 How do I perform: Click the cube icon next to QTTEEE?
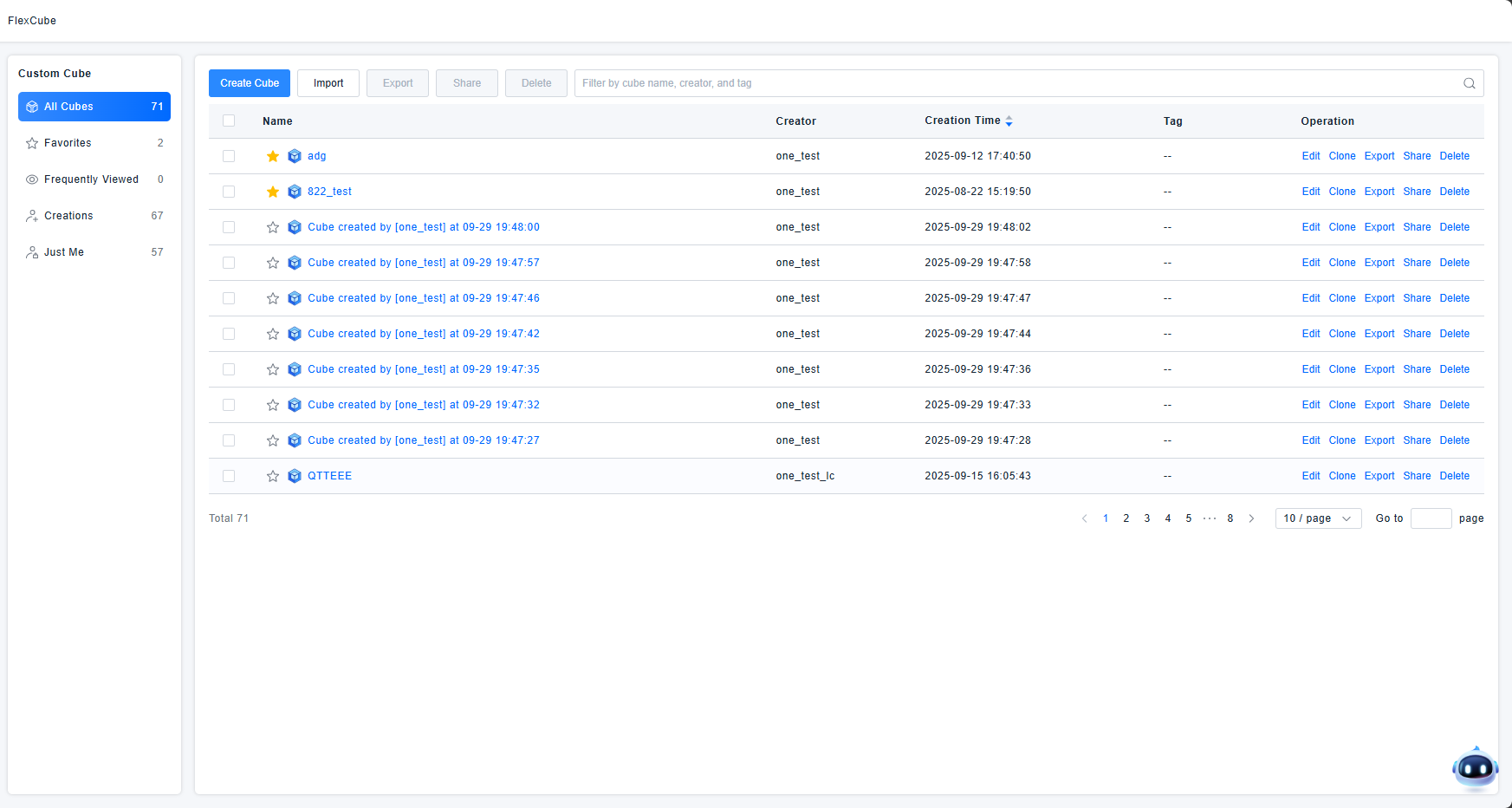click(x=295, y=476)
